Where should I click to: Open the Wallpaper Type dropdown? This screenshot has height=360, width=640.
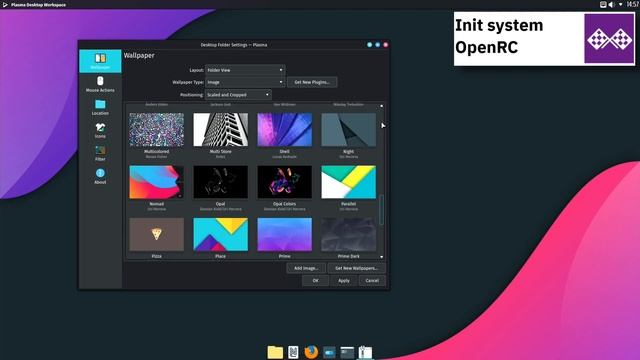point(245,82)
